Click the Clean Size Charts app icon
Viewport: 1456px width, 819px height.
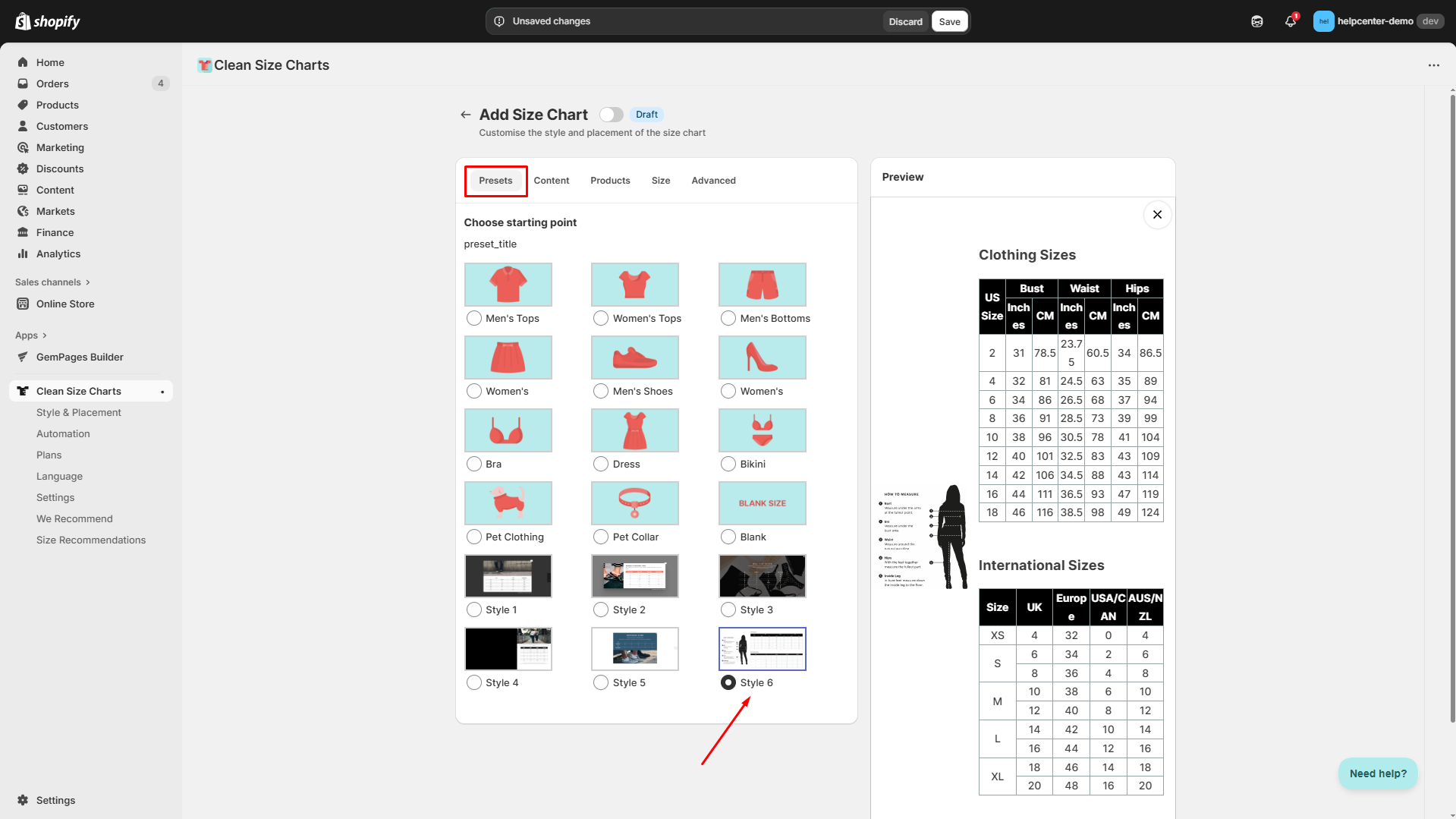23,391
